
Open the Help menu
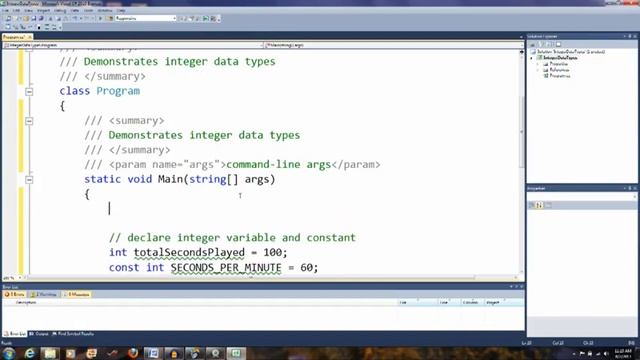click(121, 10)
